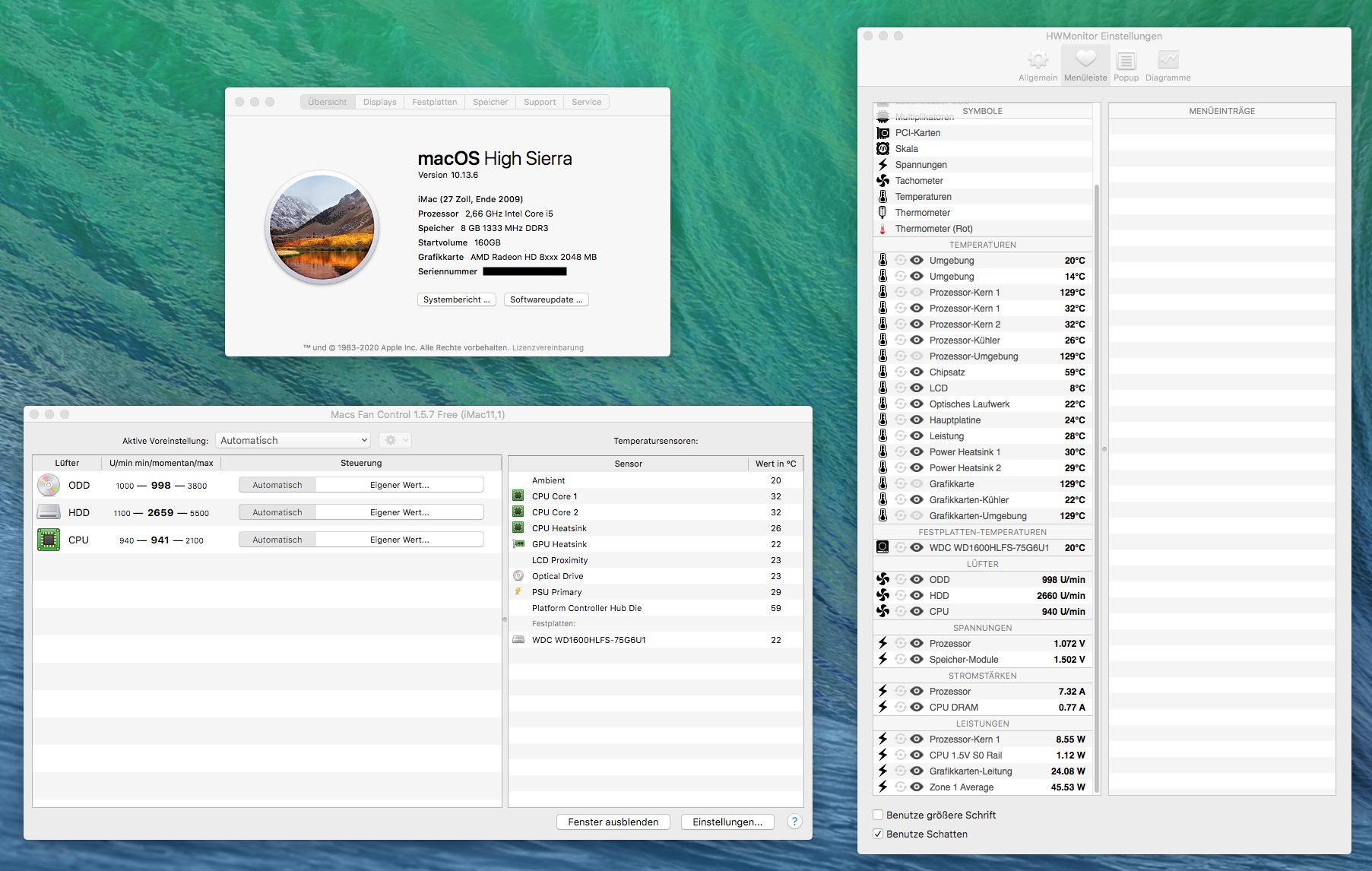Click the Fenster ausblenden button
The image size is (1372, 871).
click(x=613, y=822)
